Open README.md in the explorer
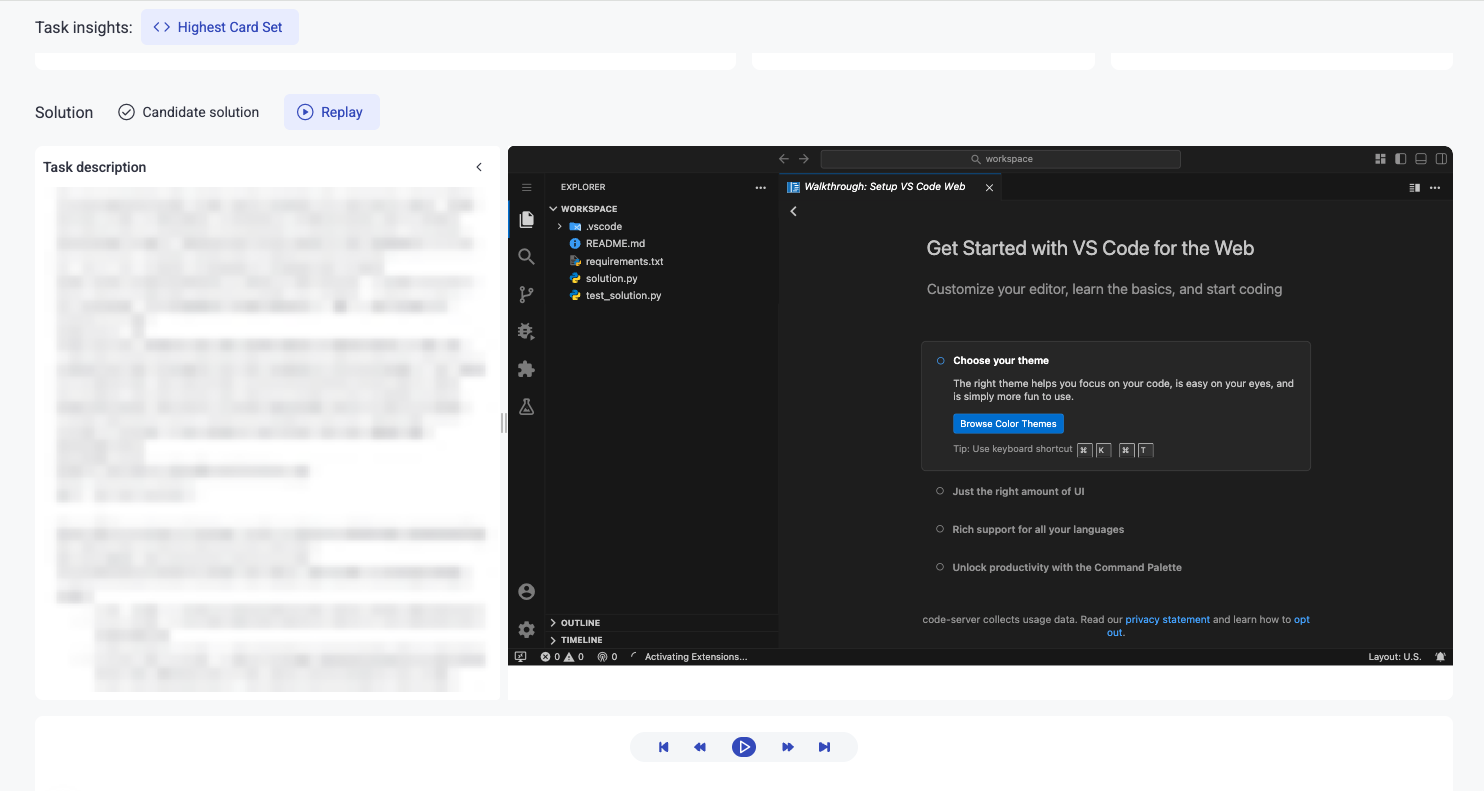Viewport: 1484px width, 791px height. [x=661, y=244]
